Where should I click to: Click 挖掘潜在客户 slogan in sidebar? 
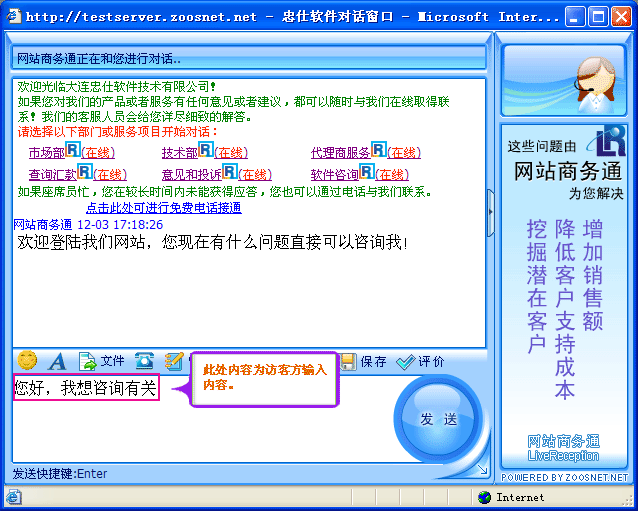[x=537, y=287]
